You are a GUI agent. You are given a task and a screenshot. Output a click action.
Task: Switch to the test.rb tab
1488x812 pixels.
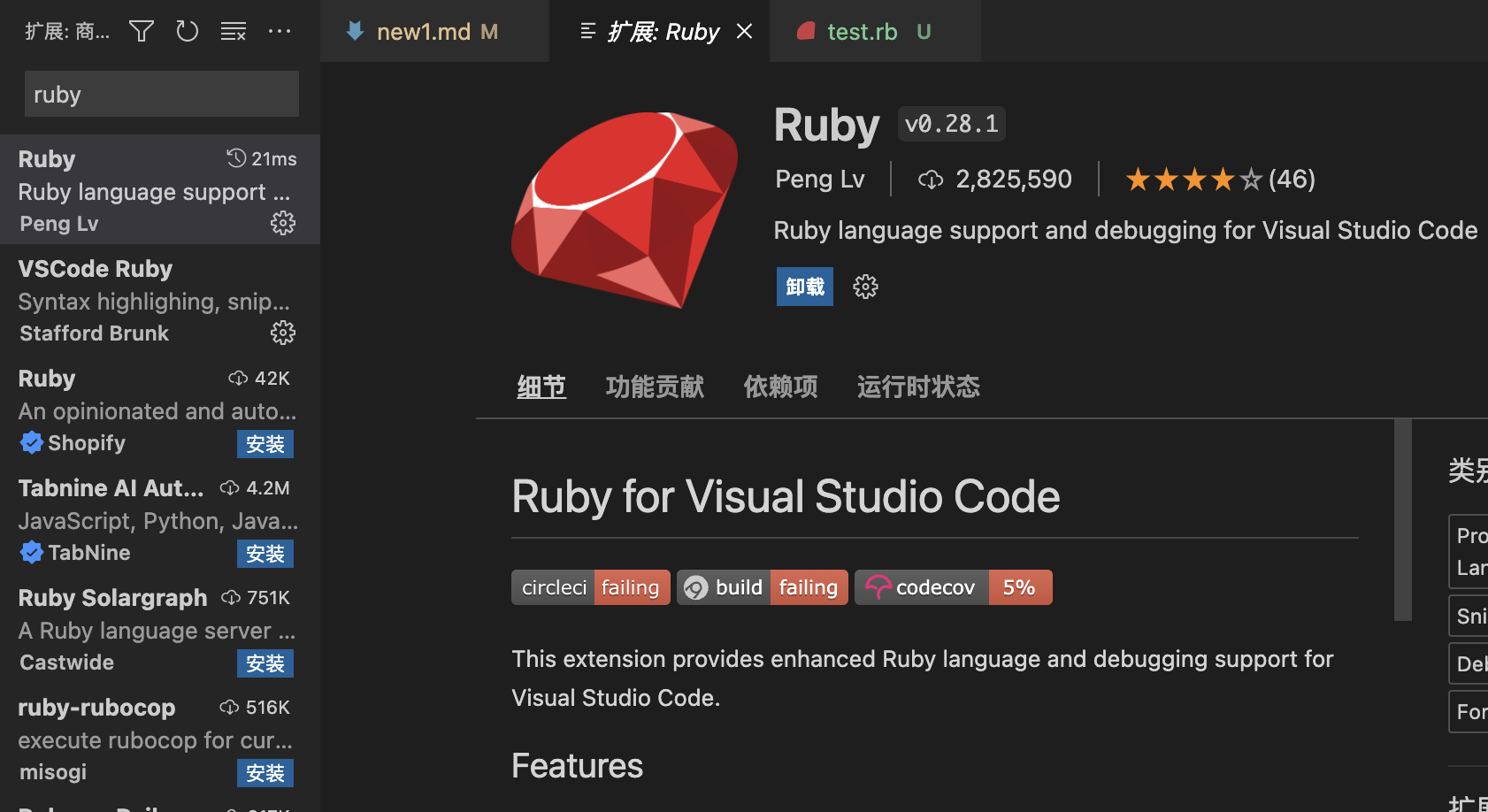point(862,31)
